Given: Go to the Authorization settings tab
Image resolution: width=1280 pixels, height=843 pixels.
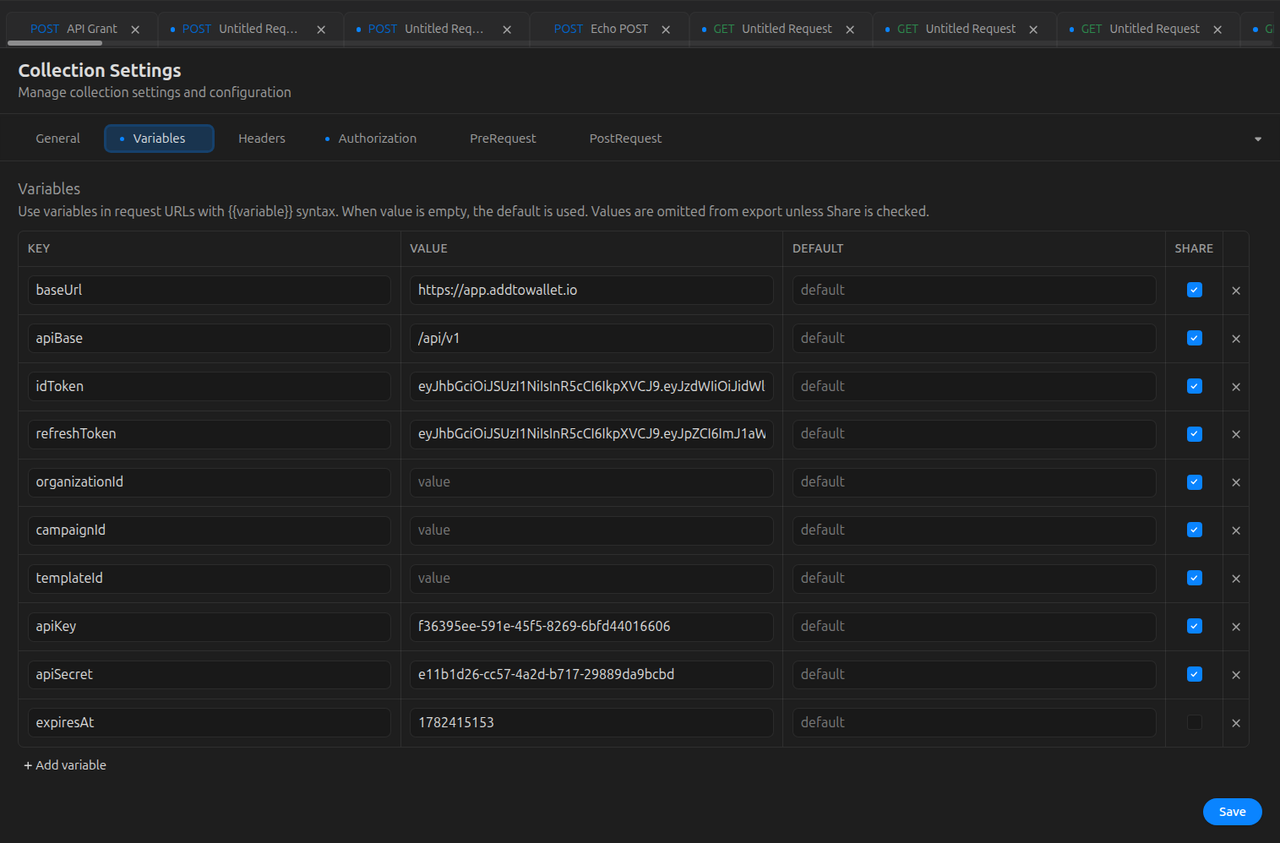Looking at the screenshot, I should 371,138.
